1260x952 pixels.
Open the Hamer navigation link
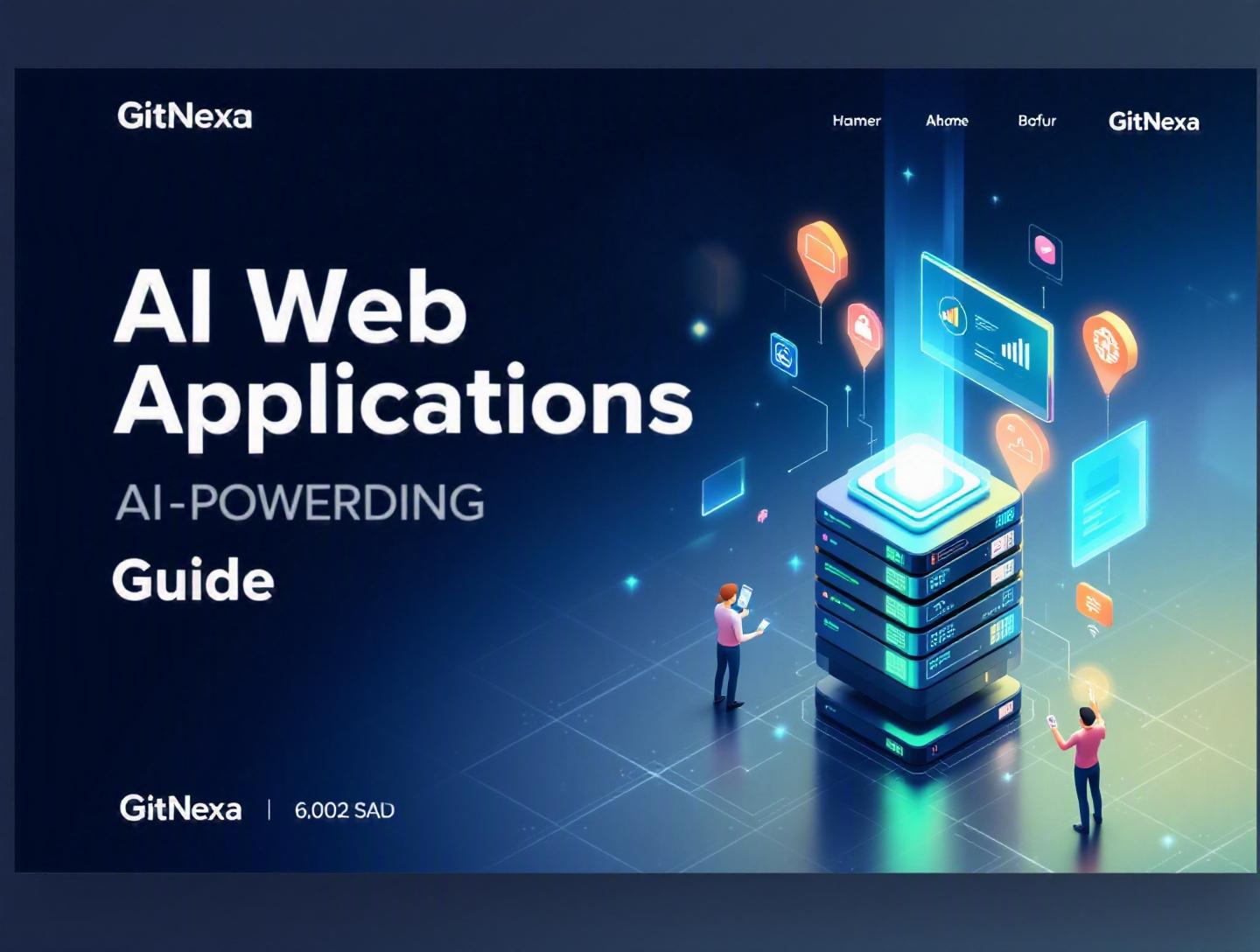[857, 121]
